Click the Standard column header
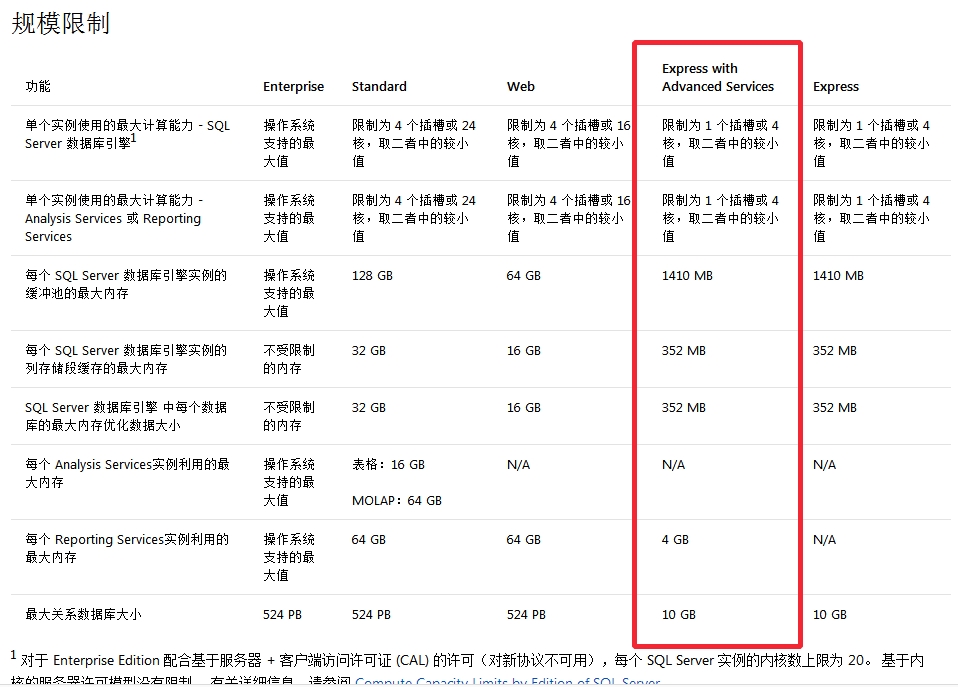The image size is (958, 687). [x=379, y=86]
